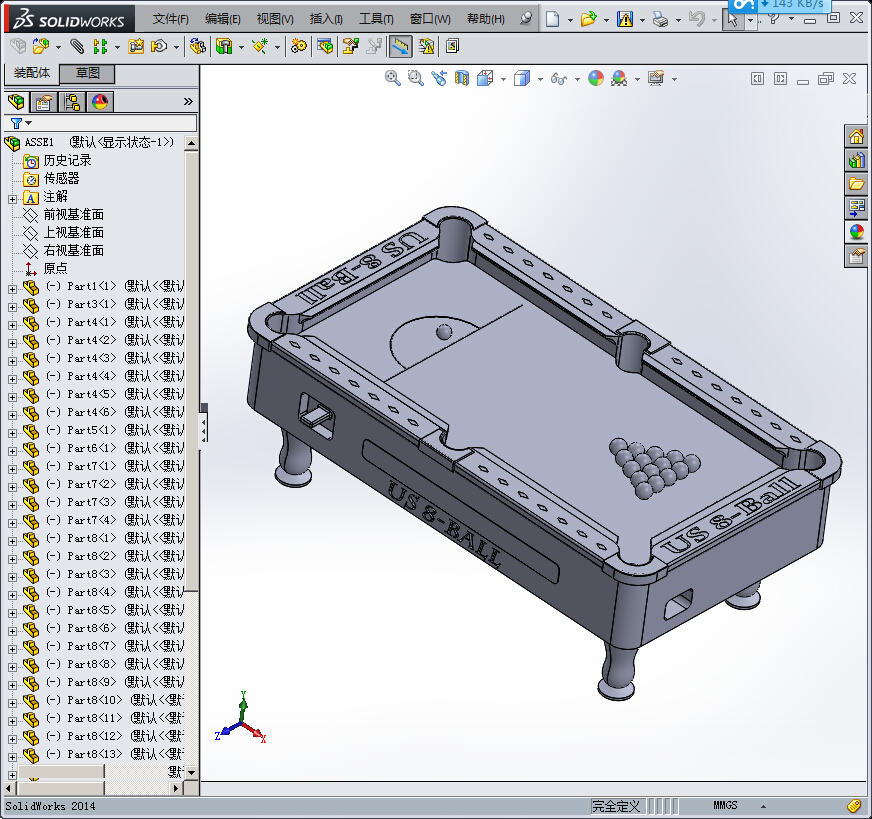Open the FeatureManager design tree tab
Viewport: 872px width, 819px height.
point(17,102)
